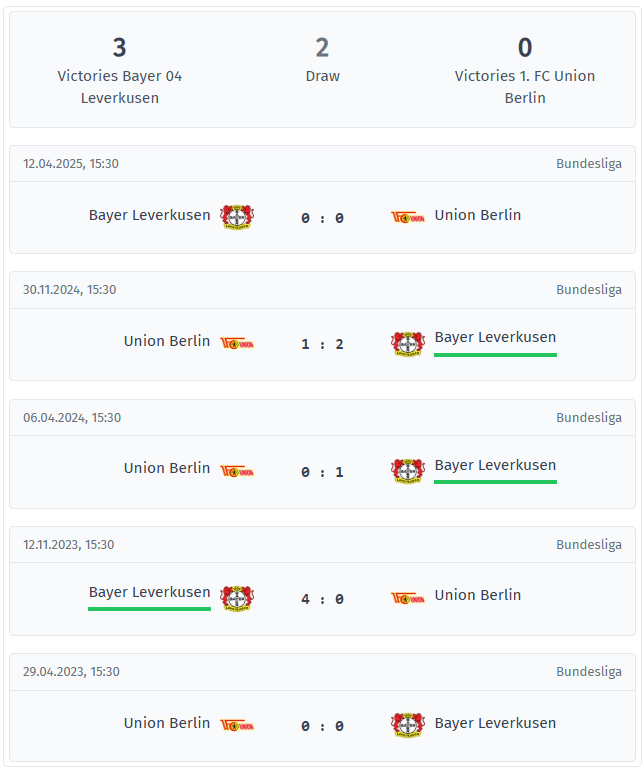
Task: Open Bayer Leverkusen team link in 12.04.2025 match
Action: click(149, 215)
